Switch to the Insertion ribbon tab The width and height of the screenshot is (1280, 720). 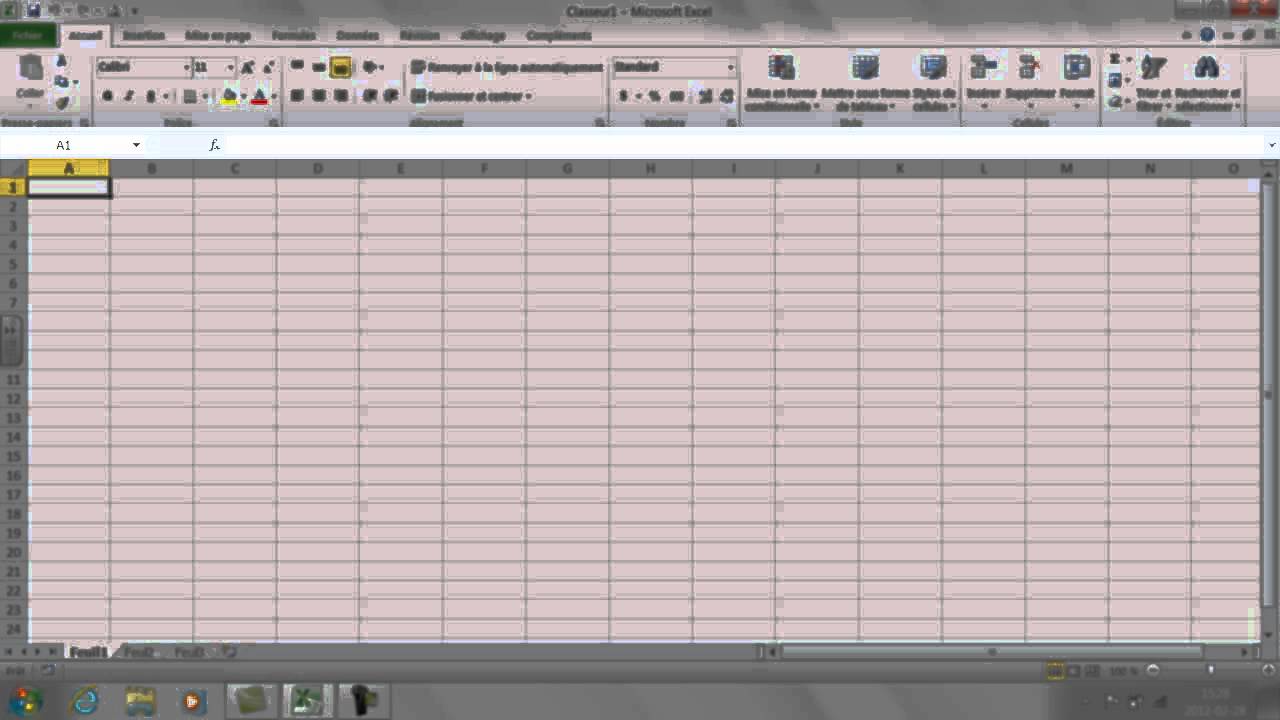point(144,35)
